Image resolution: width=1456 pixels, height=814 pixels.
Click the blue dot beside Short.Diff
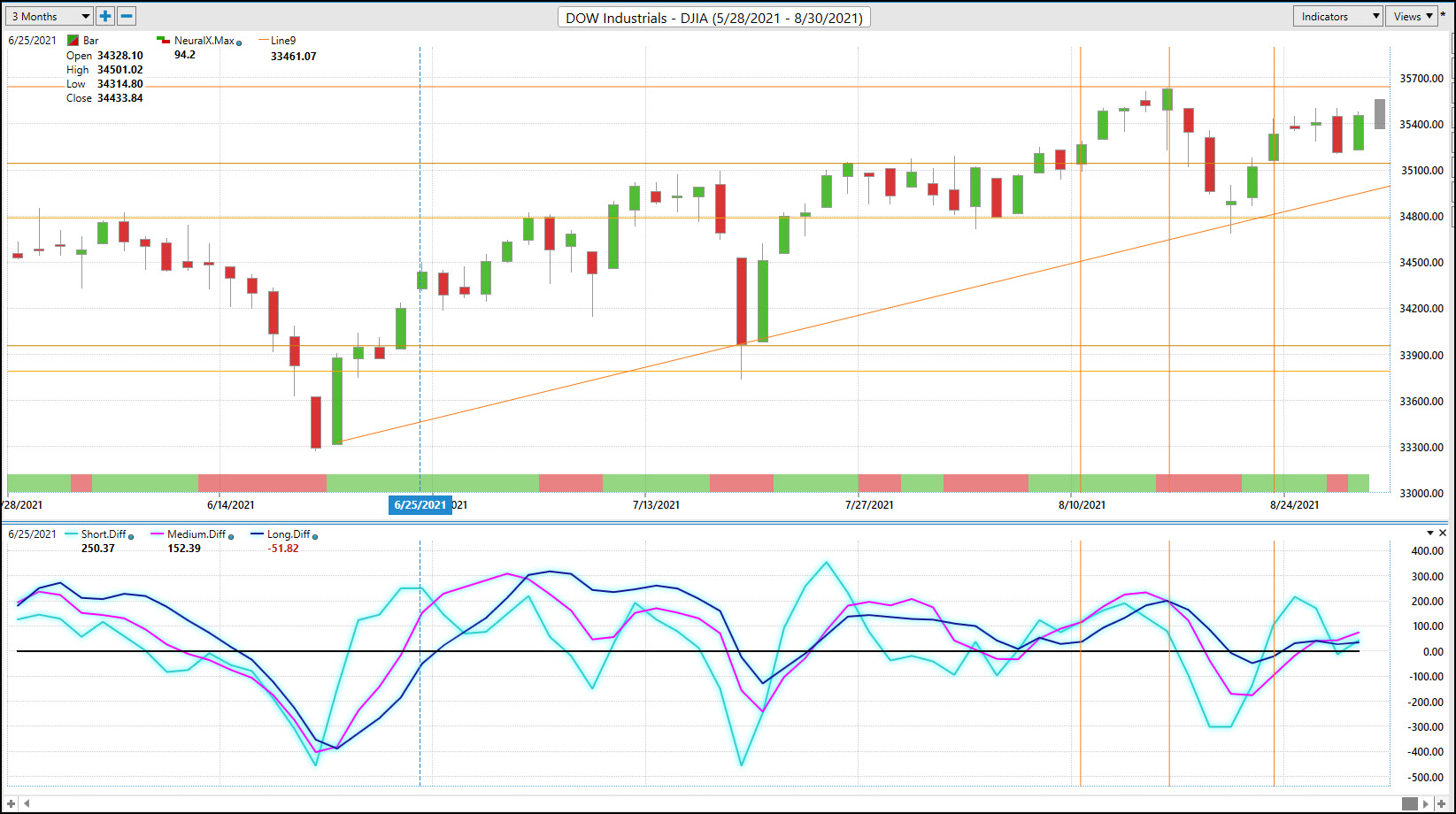[x=131, y=536]
